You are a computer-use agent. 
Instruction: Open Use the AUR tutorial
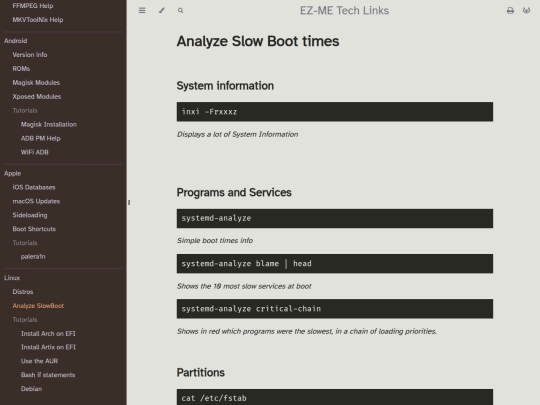tap(40, 361)
